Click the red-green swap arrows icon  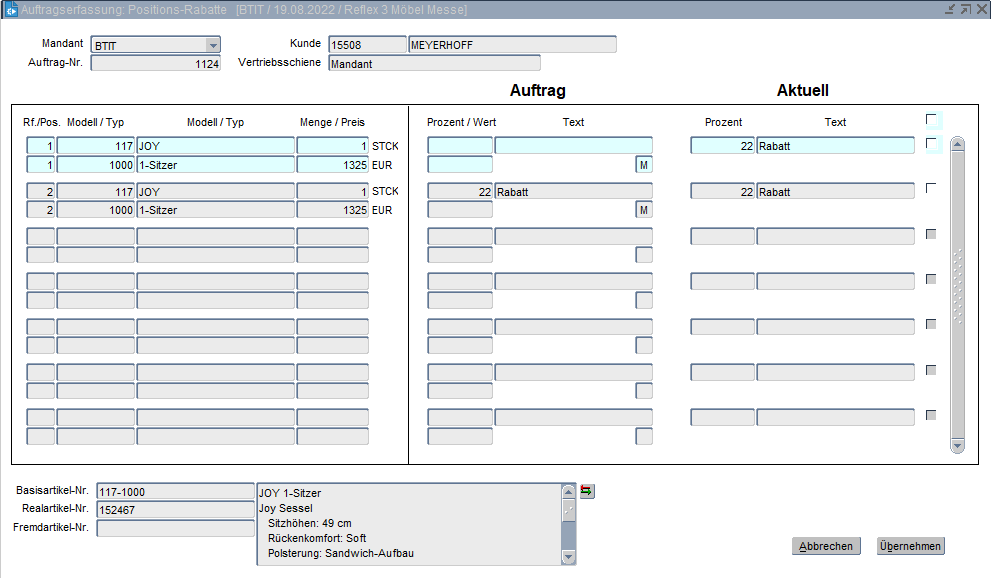tap(586, 491)
